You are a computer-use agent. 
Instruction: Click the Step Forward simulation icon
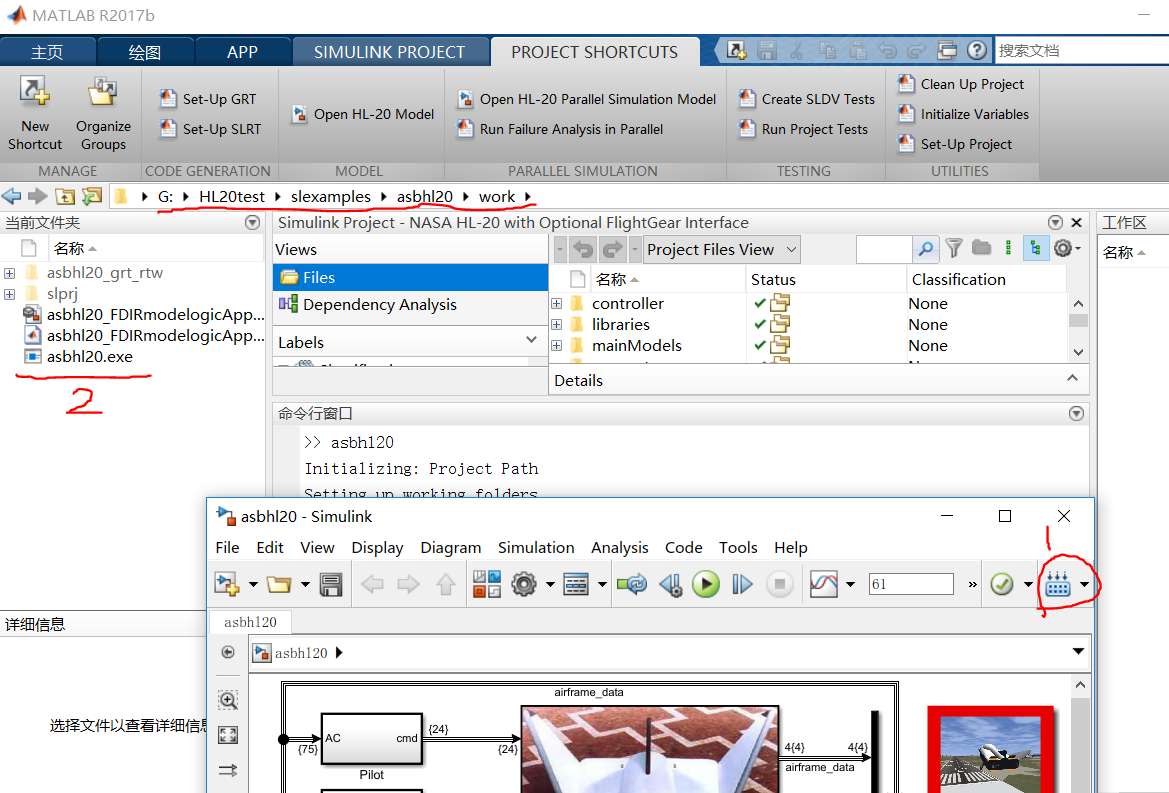click(x=742, y=583)
